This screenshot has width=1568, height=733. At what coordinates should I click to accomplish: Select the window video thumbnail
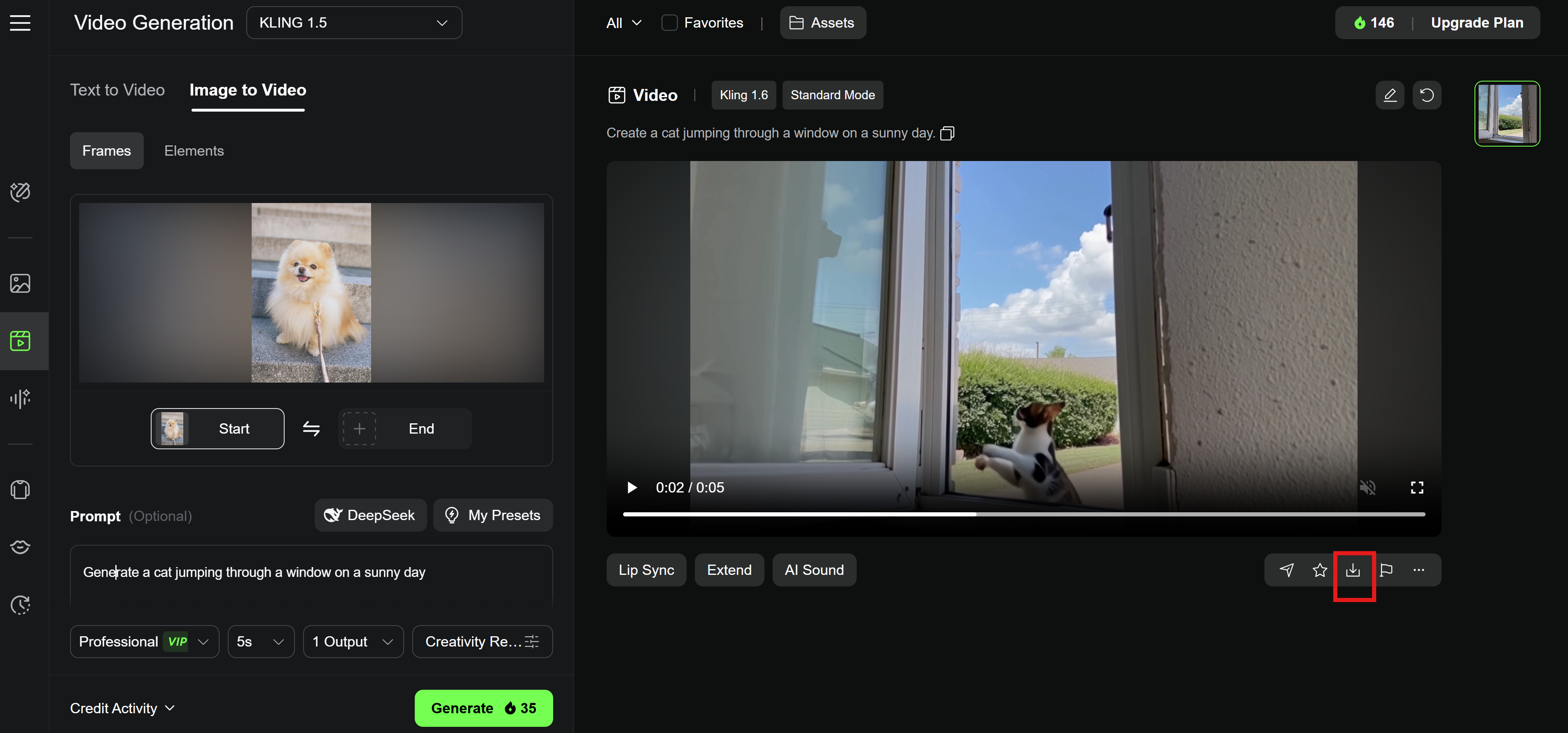pyautogui.click(x=1507, y=114)
